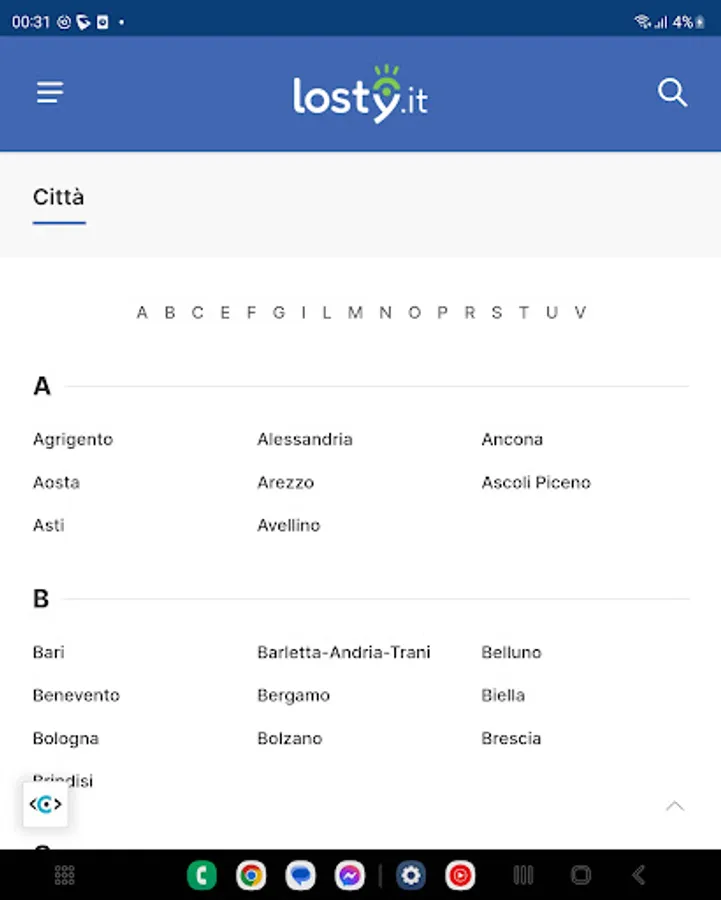Image resolution: width=721 pixels, height=900 pixels.
Task: Open the Bologna city link
Action: click(66, 738)
